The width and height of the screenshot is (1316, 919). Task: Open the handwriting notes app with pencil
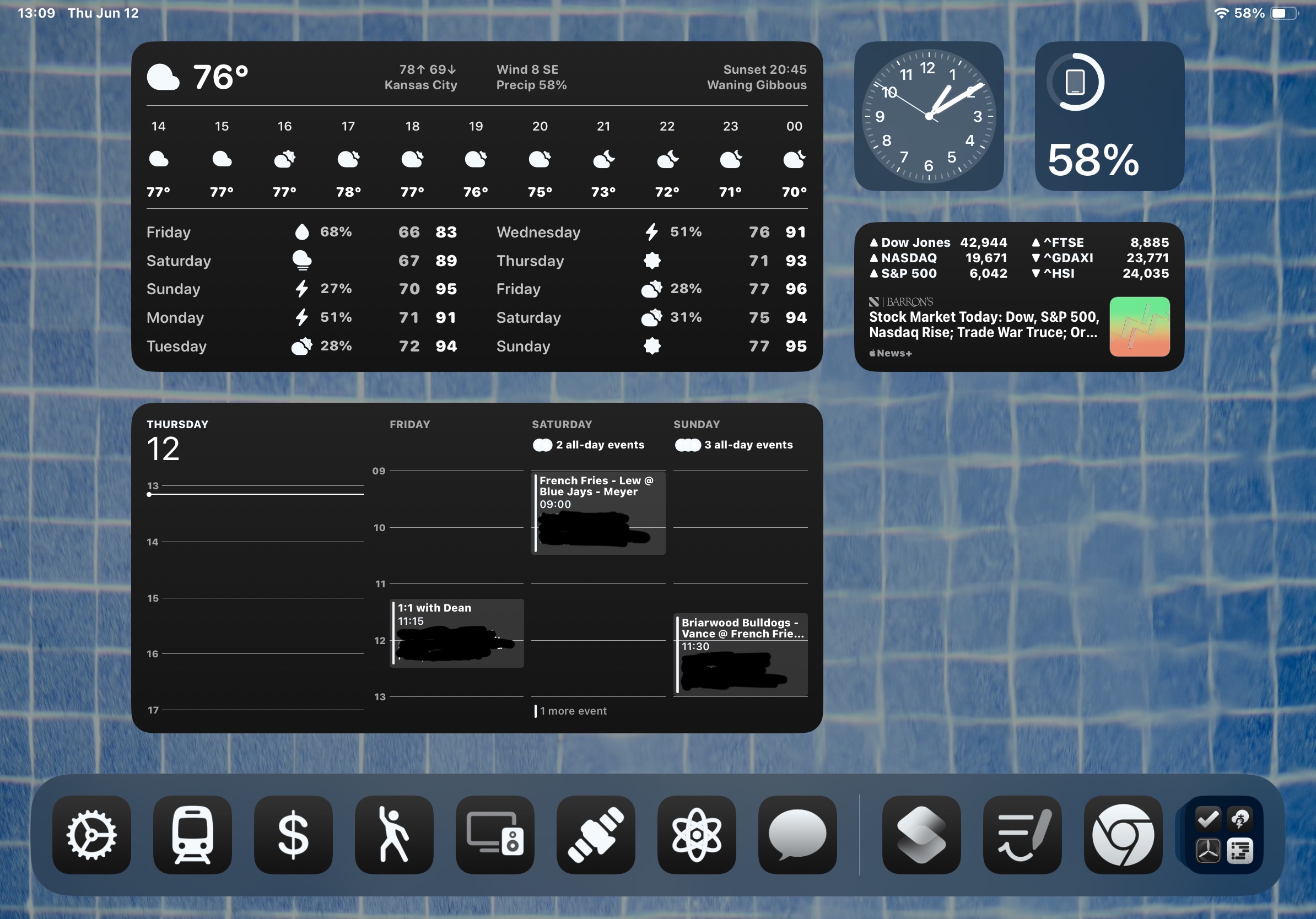(x=1022, y=835)
